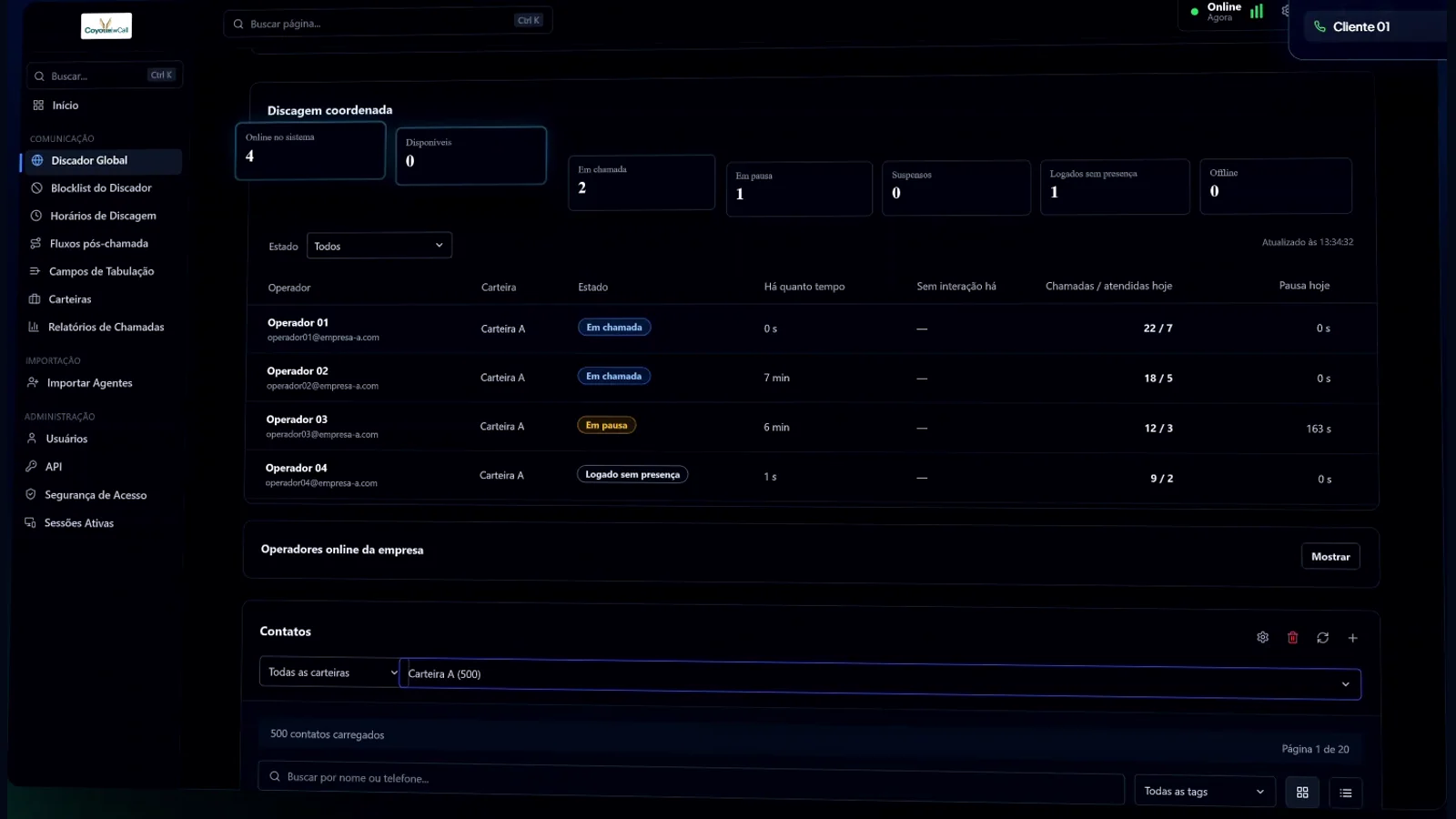This screenshot has height=819, width=1456.
Task: Refresh the contacts list with the reload icon
Action: click(1322, 638)
